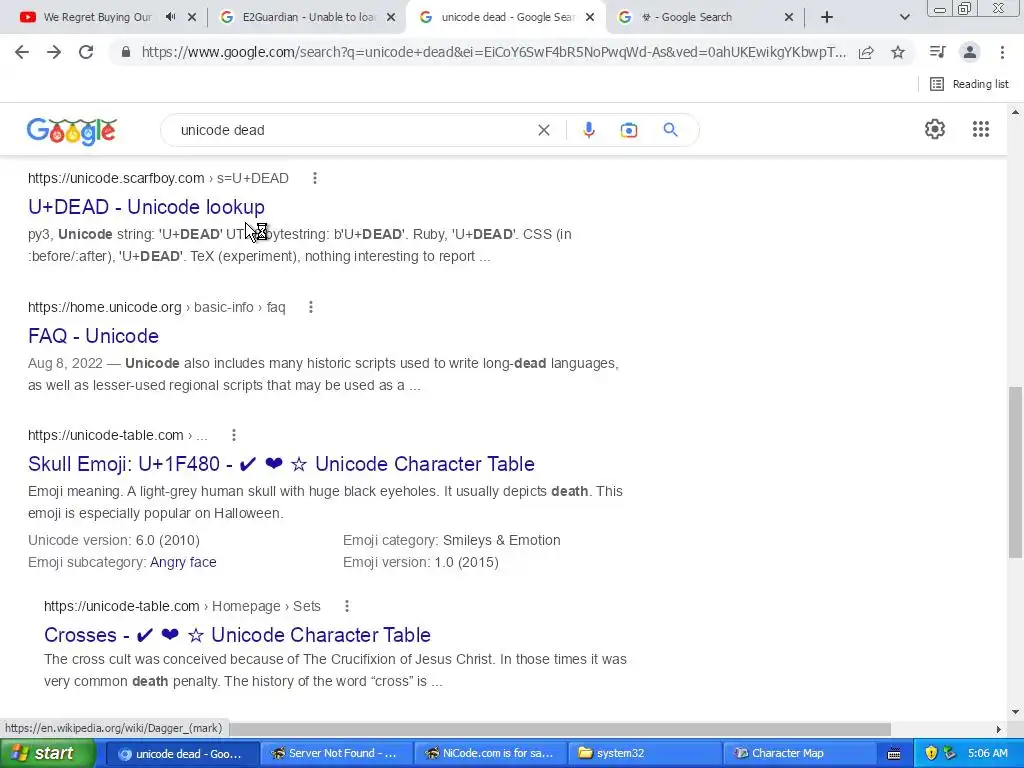Open Skull Emoji U+1F480 result
The height and width of the screenshot is (768, 1024).
pyautogui.click(x=281, y=464)
